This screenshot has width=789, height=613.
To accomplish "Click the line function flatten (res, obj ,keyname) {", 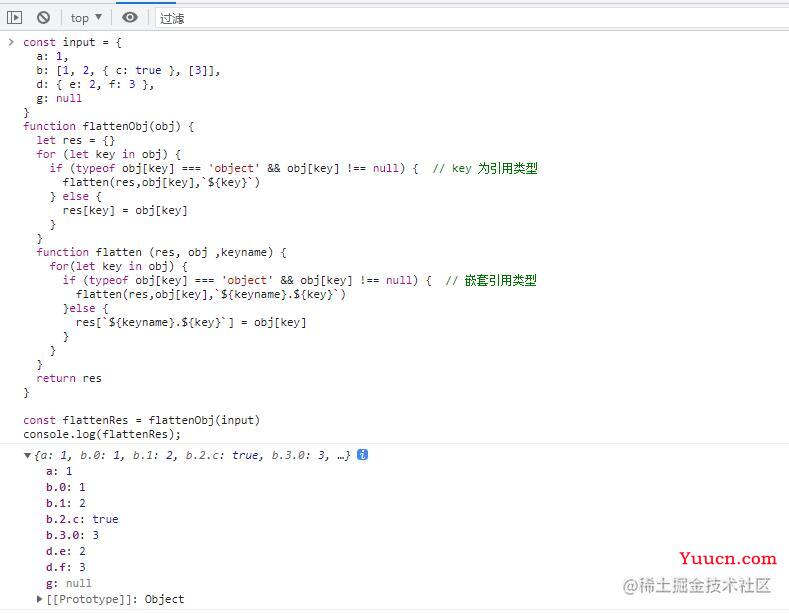I will click(162, 252).
